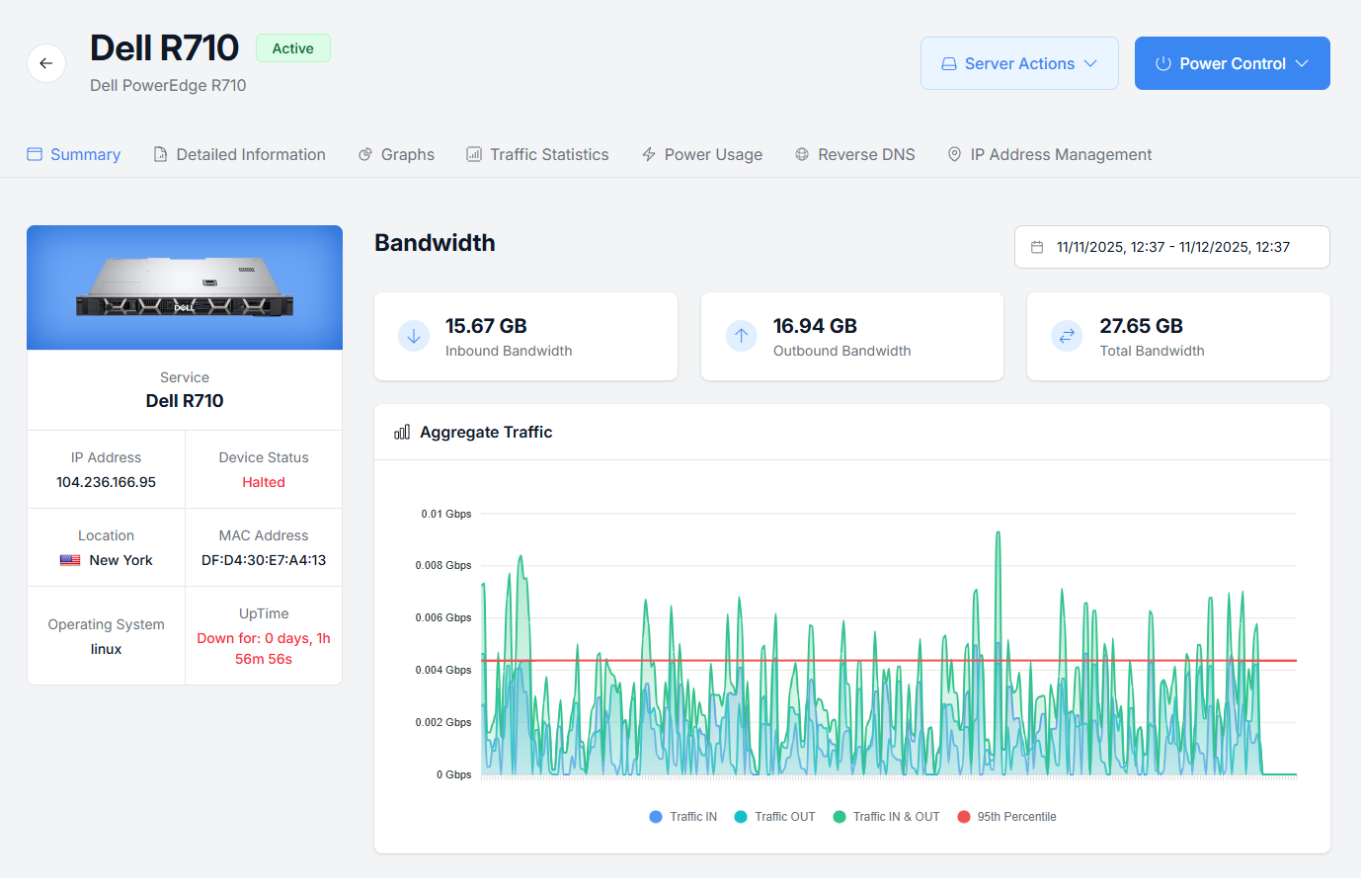This screenshot has width=1361, height=878.
Task: Open the Reverse DNS tab
Action: 855,154
